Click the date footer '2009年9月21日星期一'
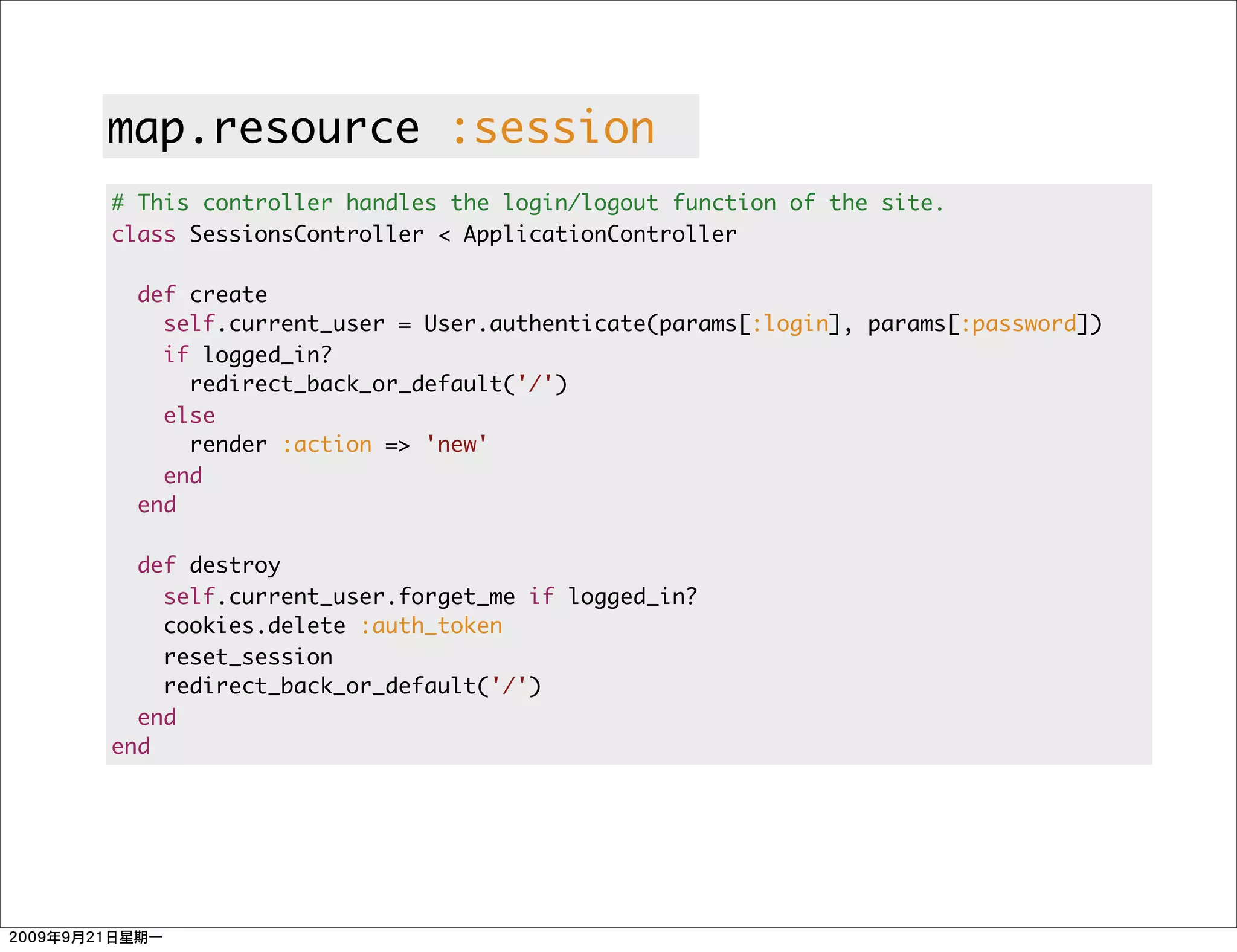This screenshot has width=1237, height=952. click(86, 938)
